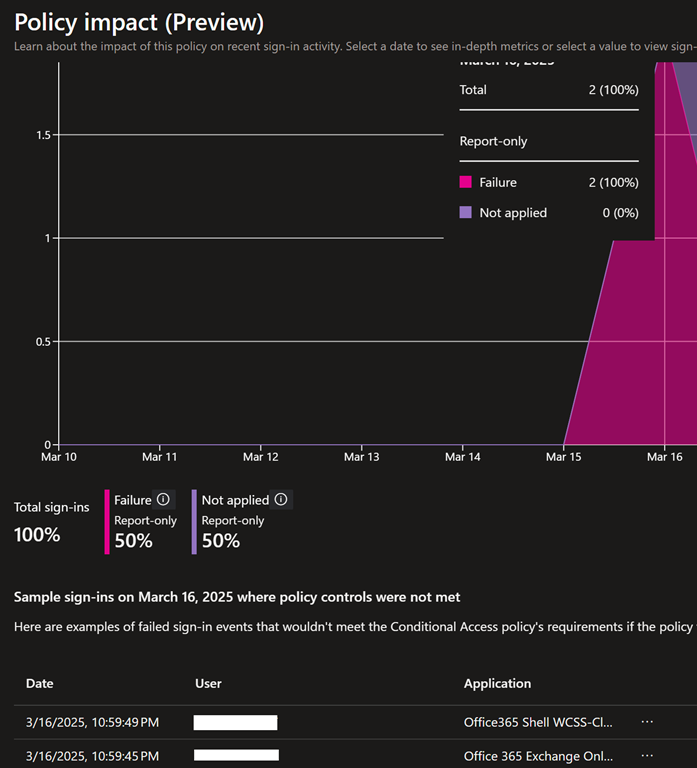
Task: Sort by the Date column header
Action: (x=40, y=683)
